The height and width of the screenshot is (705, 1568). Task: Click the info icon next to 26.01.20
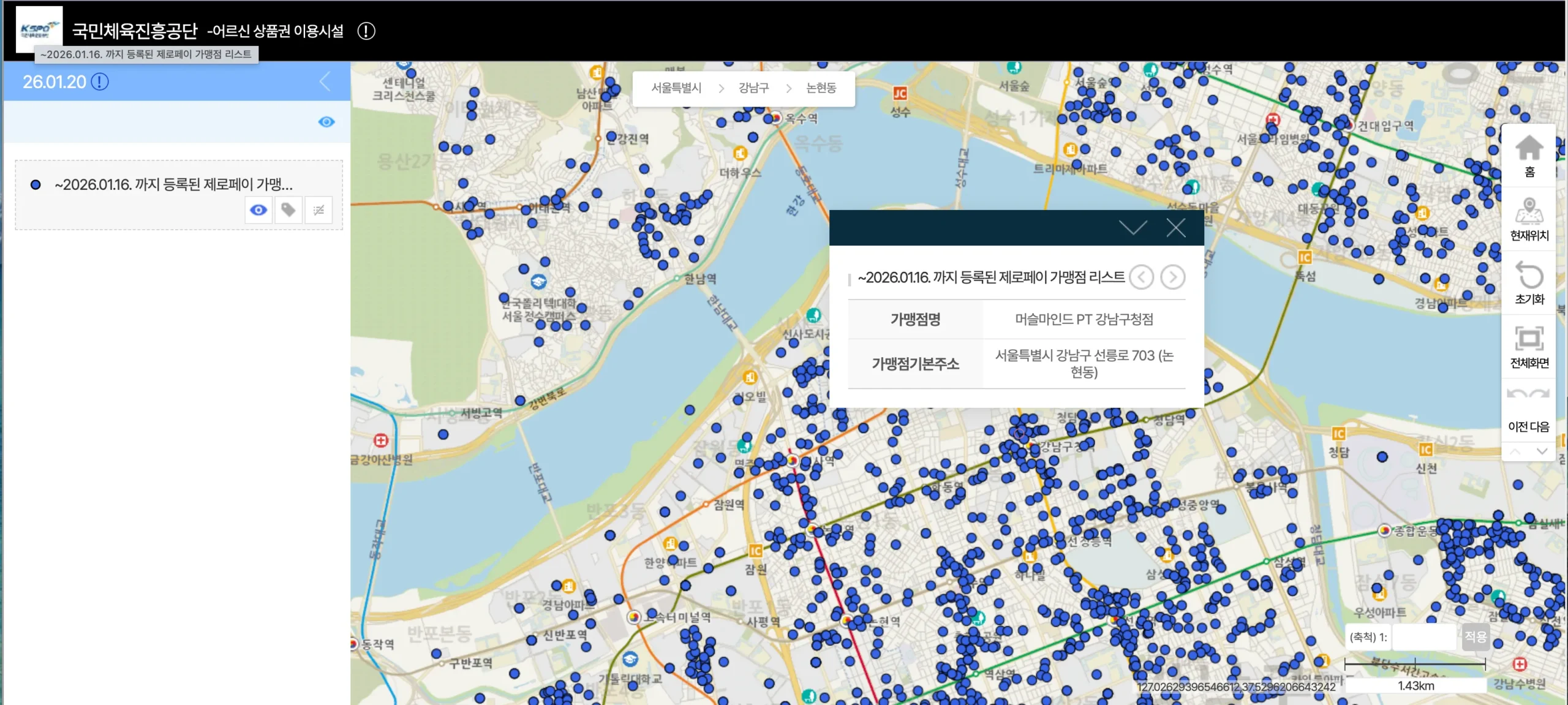[100, 81]
